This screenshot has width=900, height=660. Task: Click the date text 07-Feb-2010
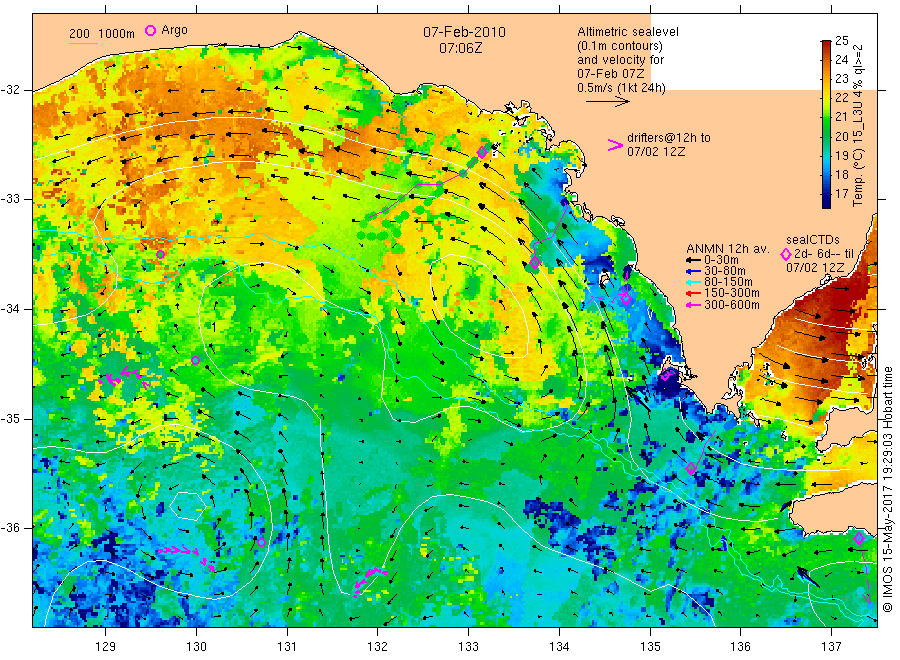[x=464, y=32]
